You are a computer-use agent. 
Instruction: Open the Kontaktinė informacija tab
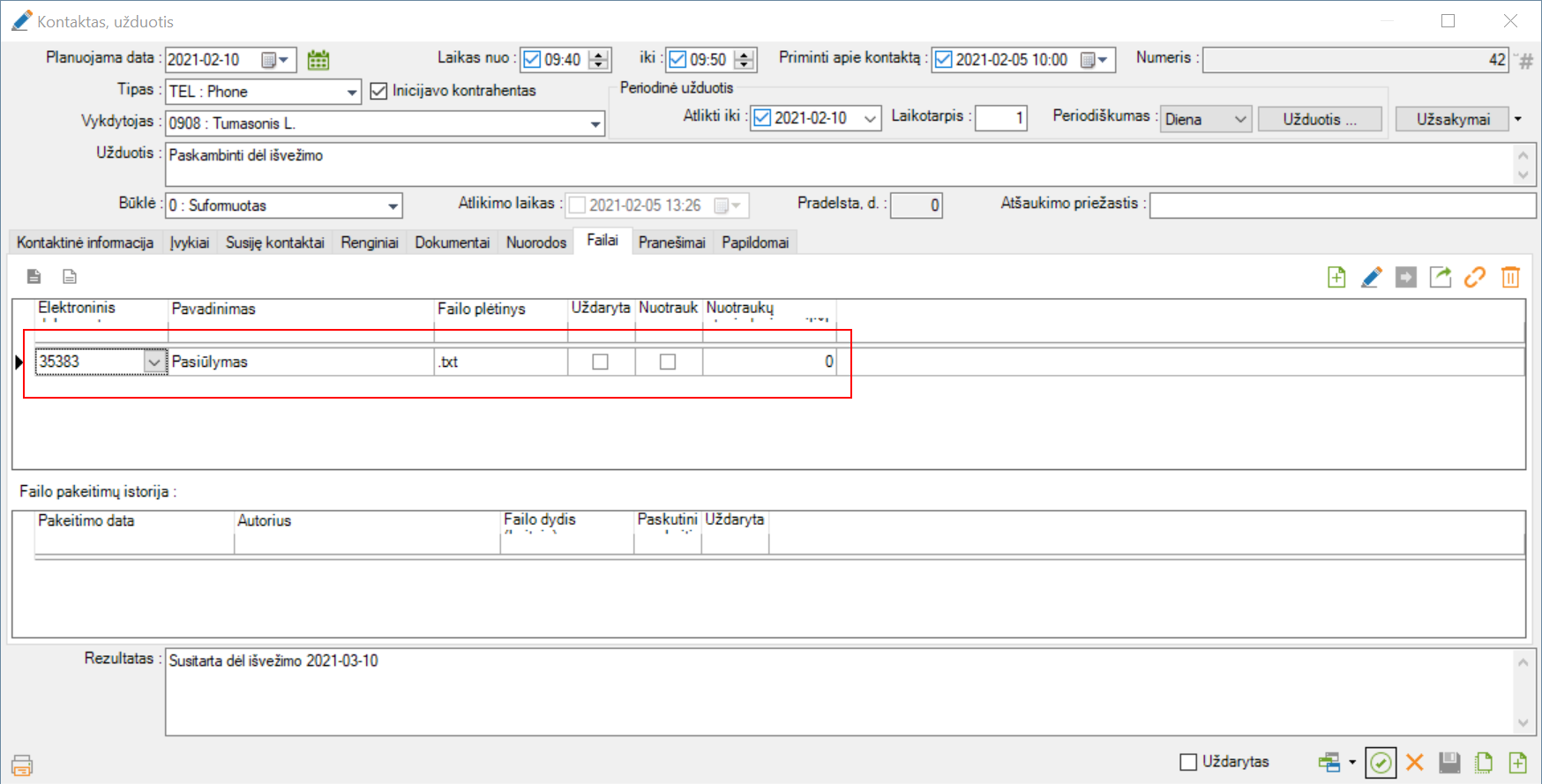point(85,243)
